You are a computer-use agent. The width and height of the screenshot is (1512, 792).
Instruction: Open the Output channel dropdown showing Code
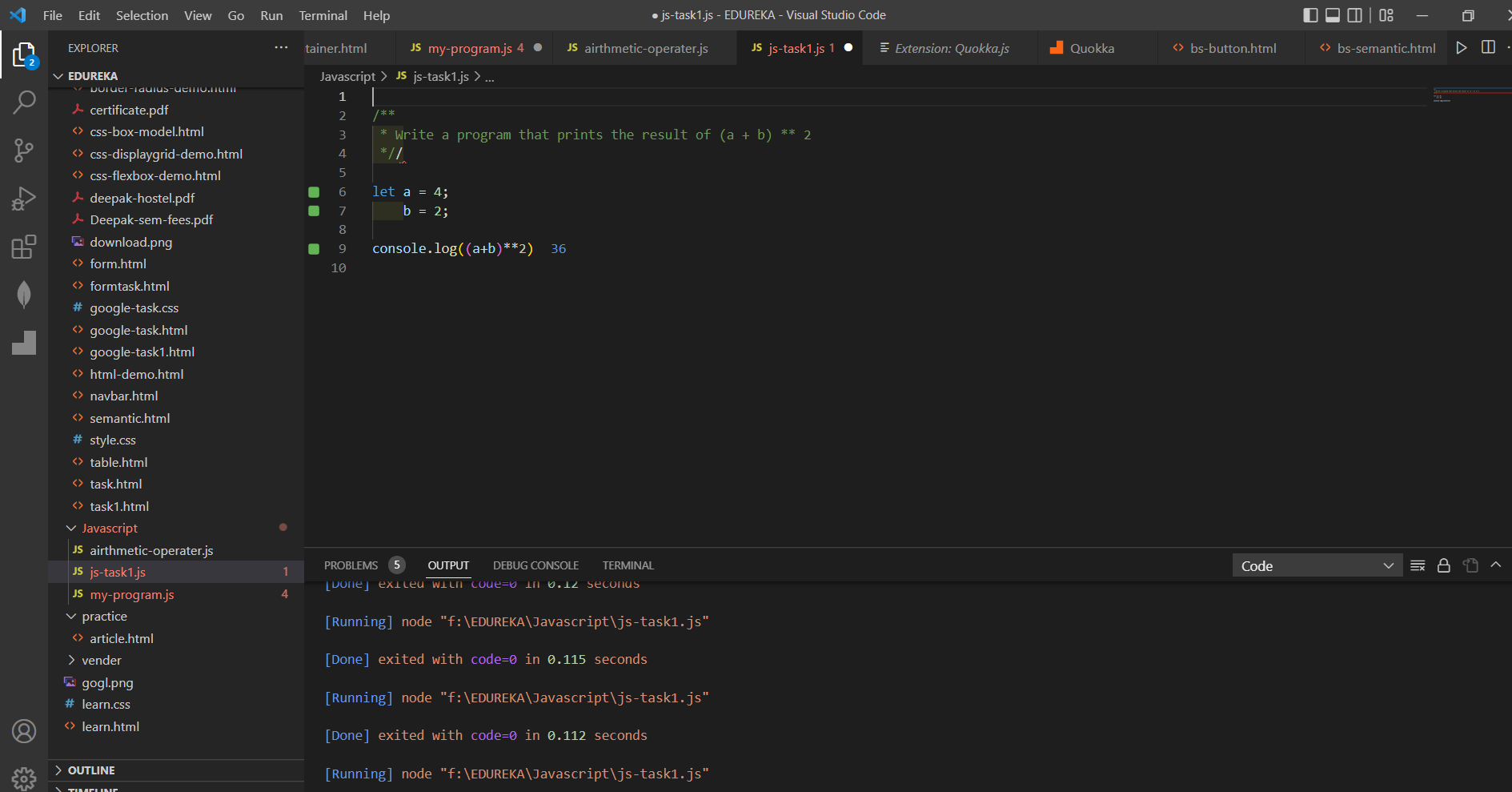click(1317, 565)
